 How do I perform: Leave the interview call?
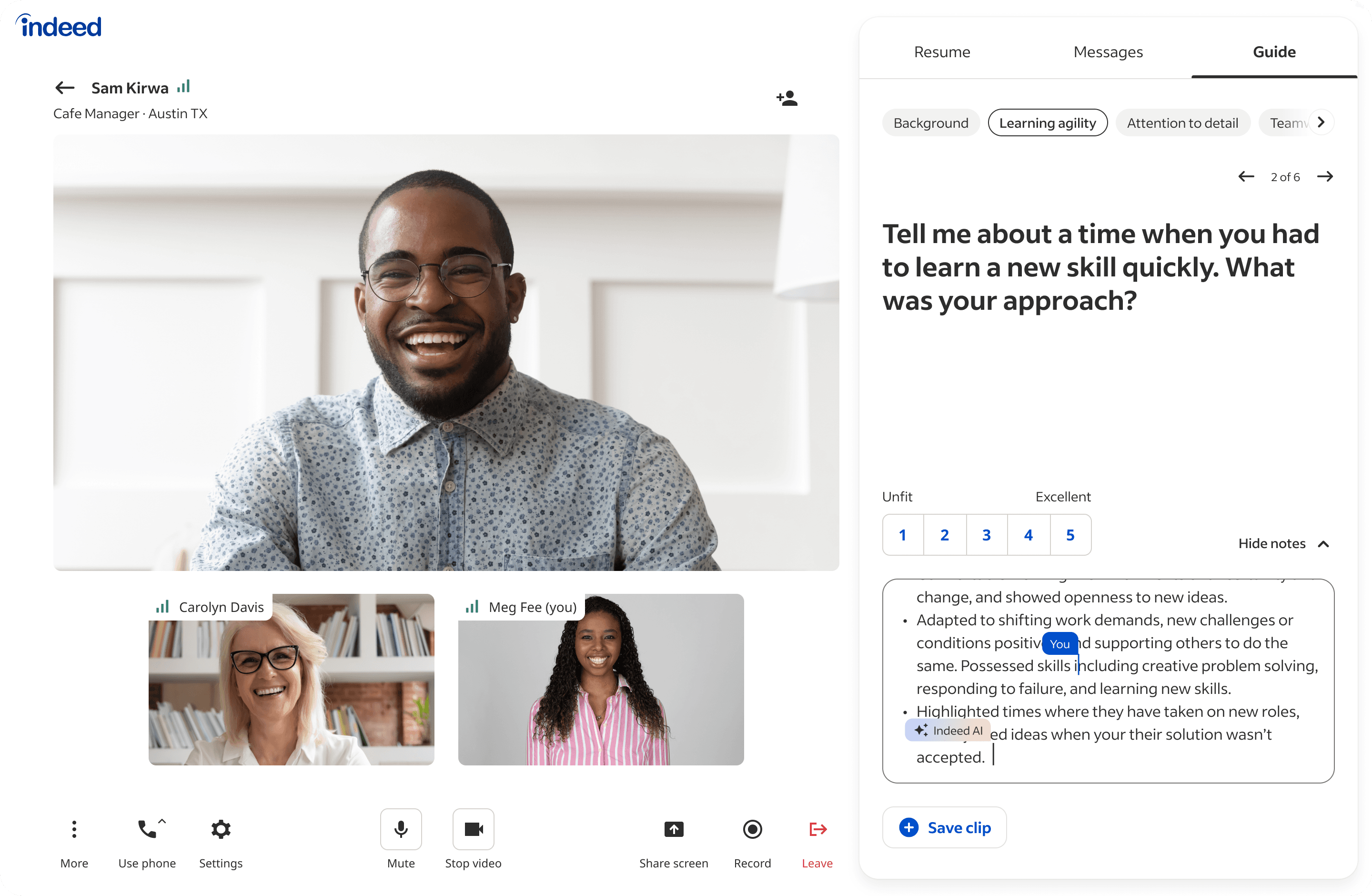817,829
